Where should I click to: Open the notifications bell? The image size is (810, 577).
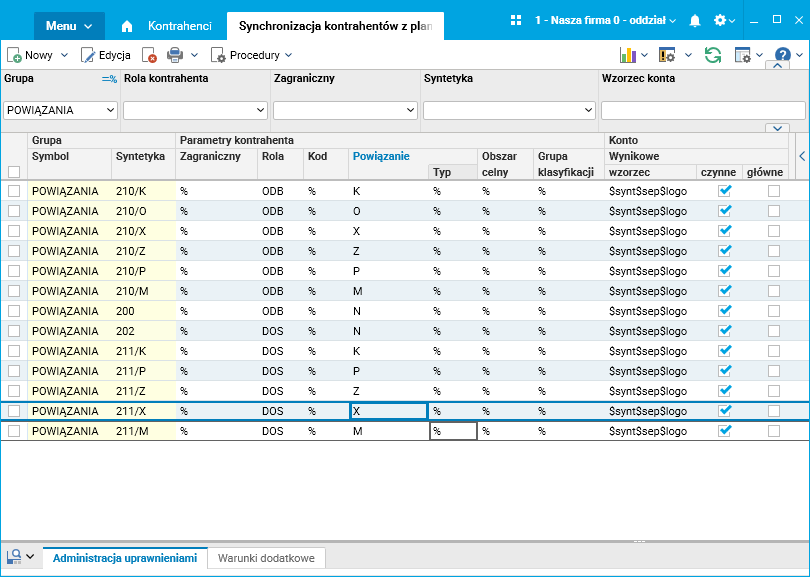tap(695, 20)
